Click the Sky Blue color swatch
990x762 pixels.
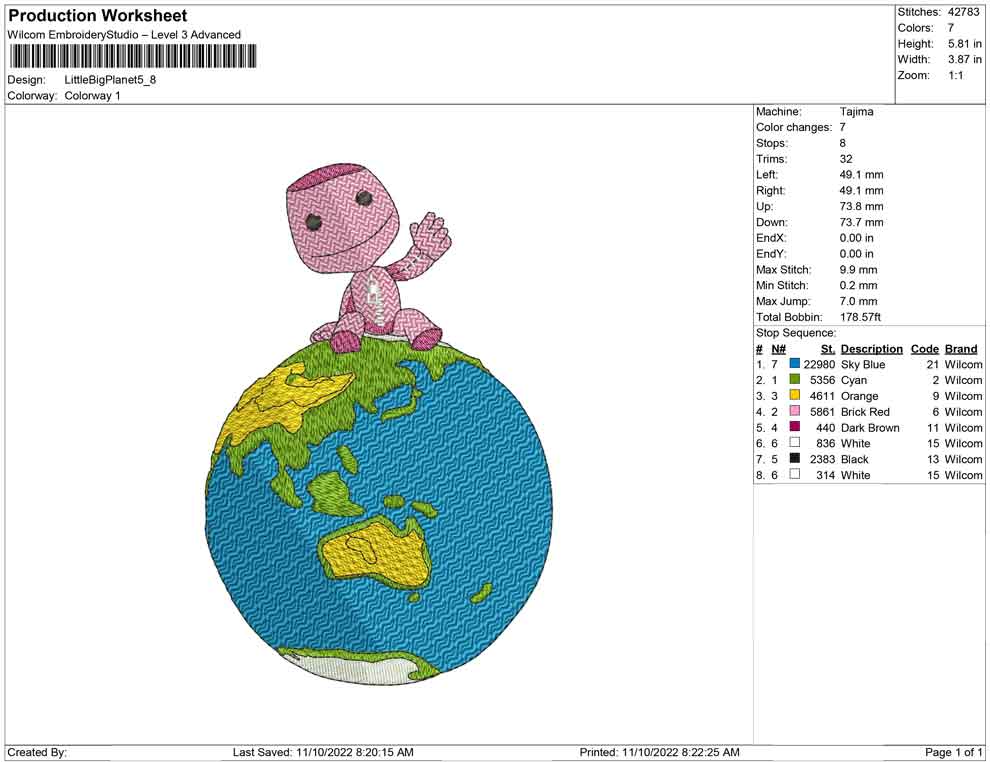(x=794, y=365)
